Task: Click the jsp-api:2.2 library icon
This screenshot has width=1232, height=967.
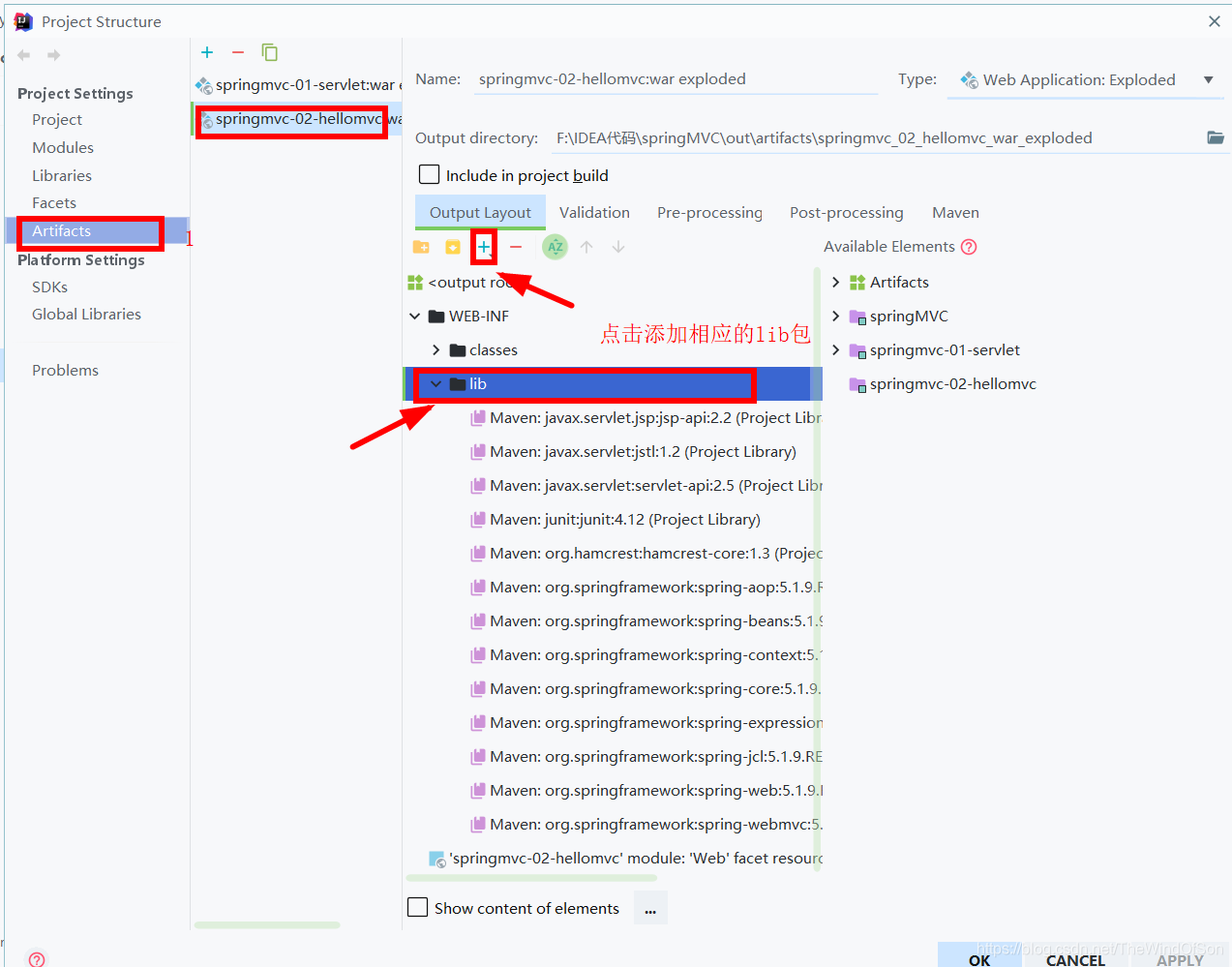Action: click(x=478, y=418)
